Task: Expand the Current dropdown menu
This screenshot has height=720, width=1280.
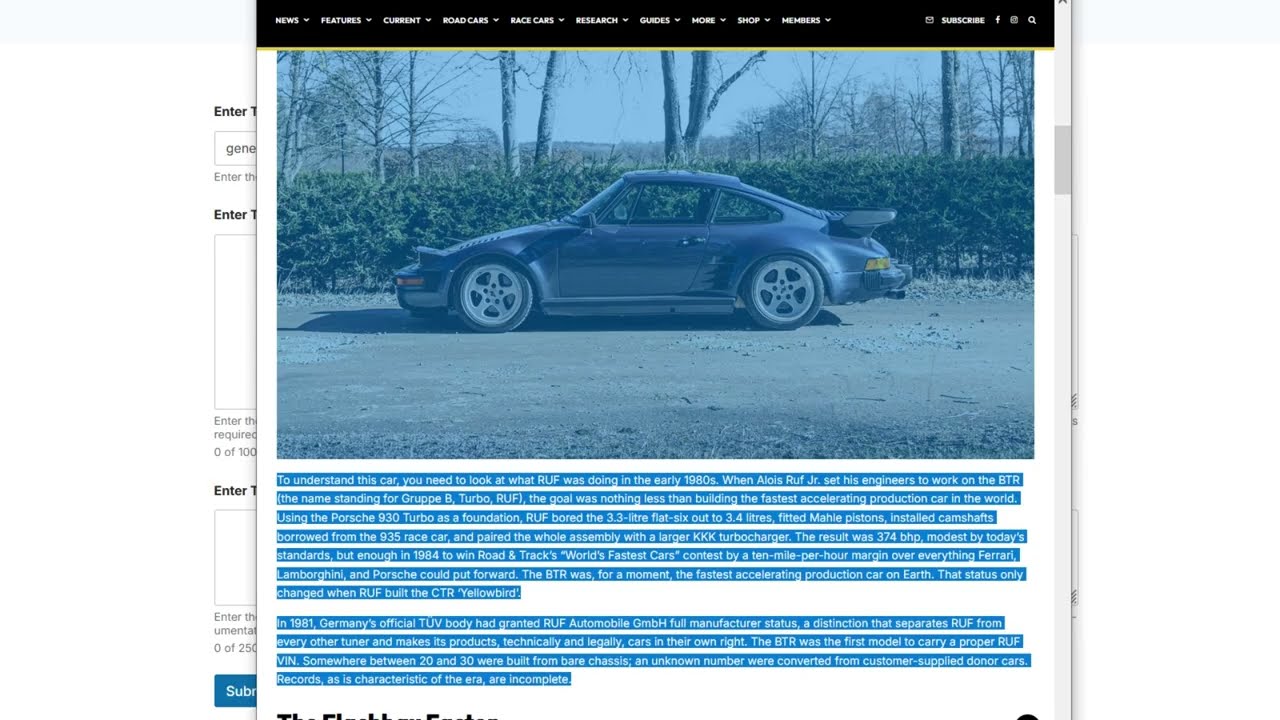Action: pos(407,20)
